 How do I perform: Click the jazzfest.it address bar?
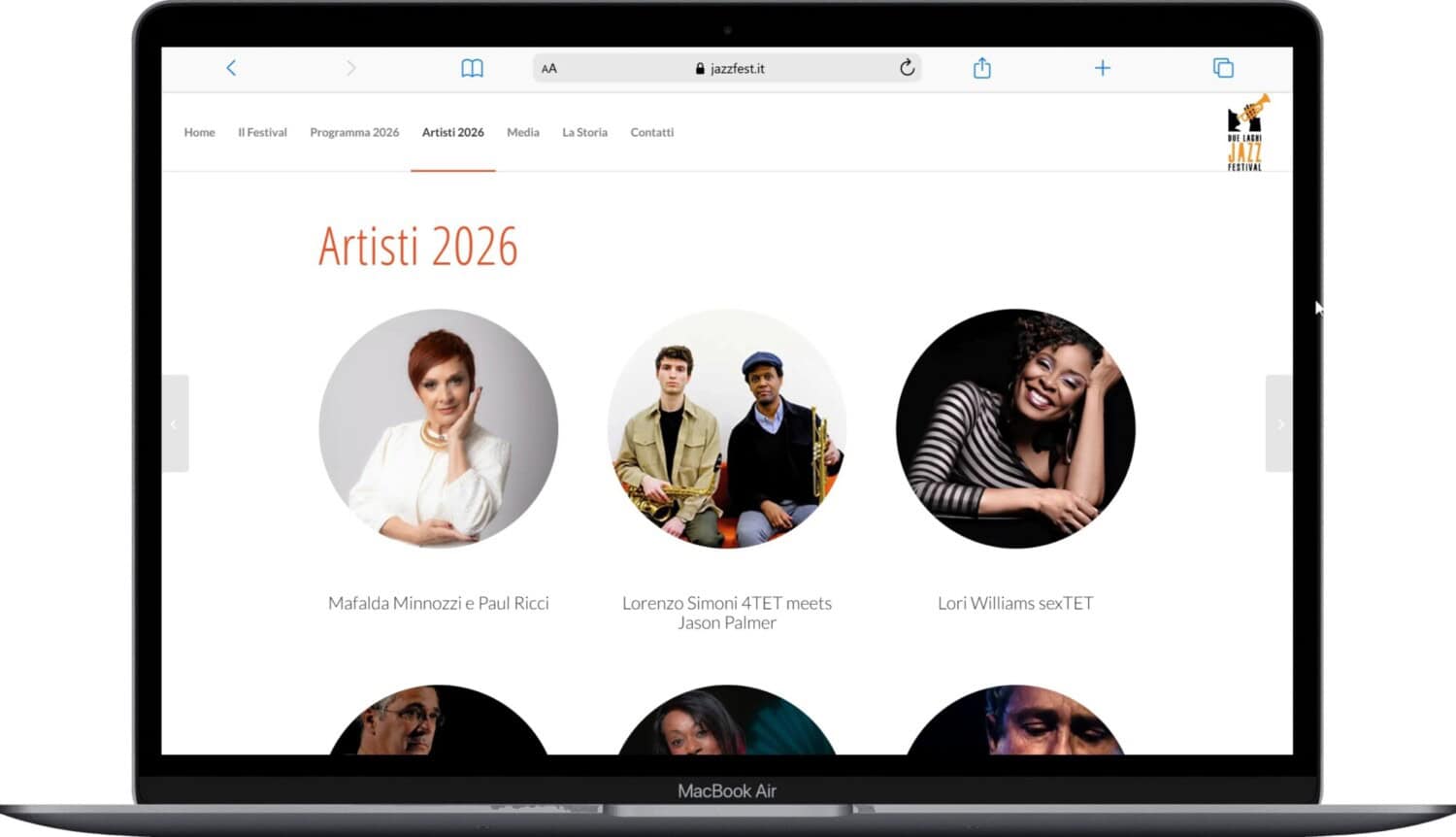coord(727,68)
